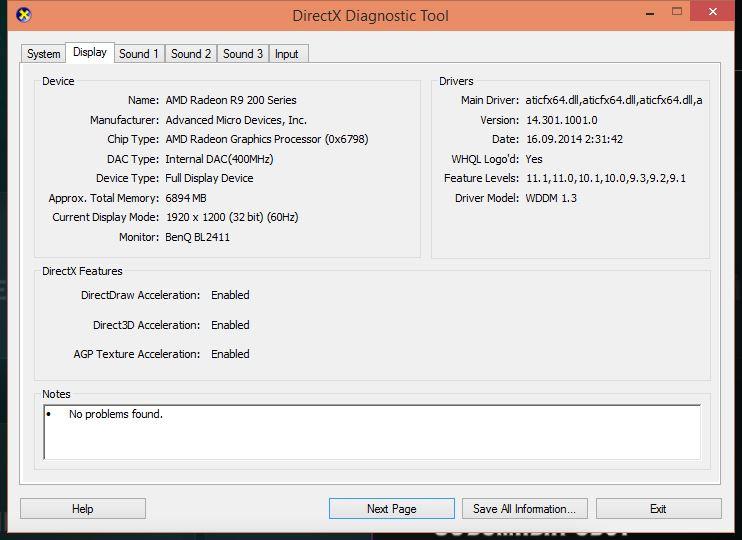Click the DirectX logo icon in title bar
Screen dimensions: 742x540
(23, 15)
